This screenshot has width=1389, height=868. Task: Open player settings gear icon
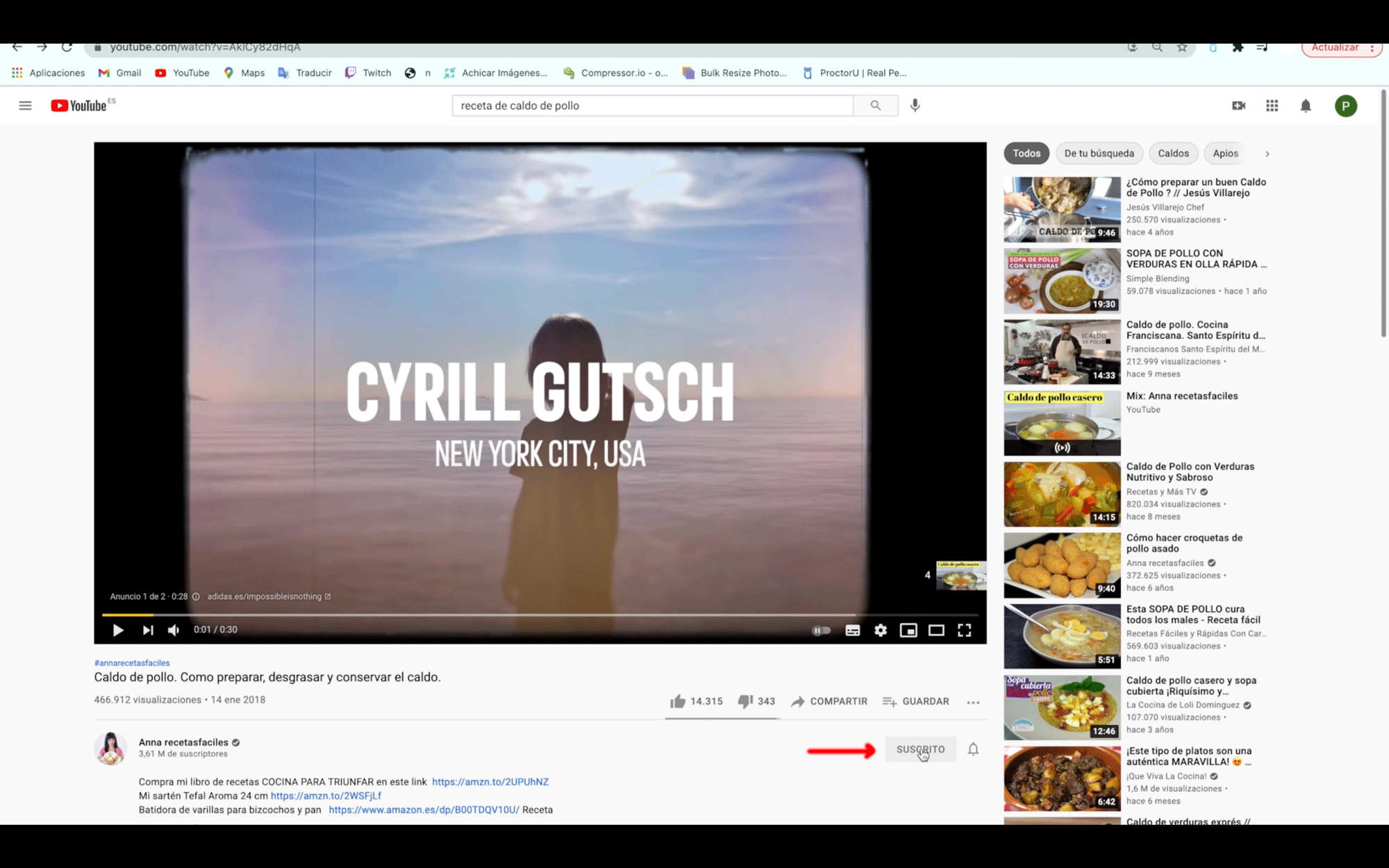tap(880, 630)
